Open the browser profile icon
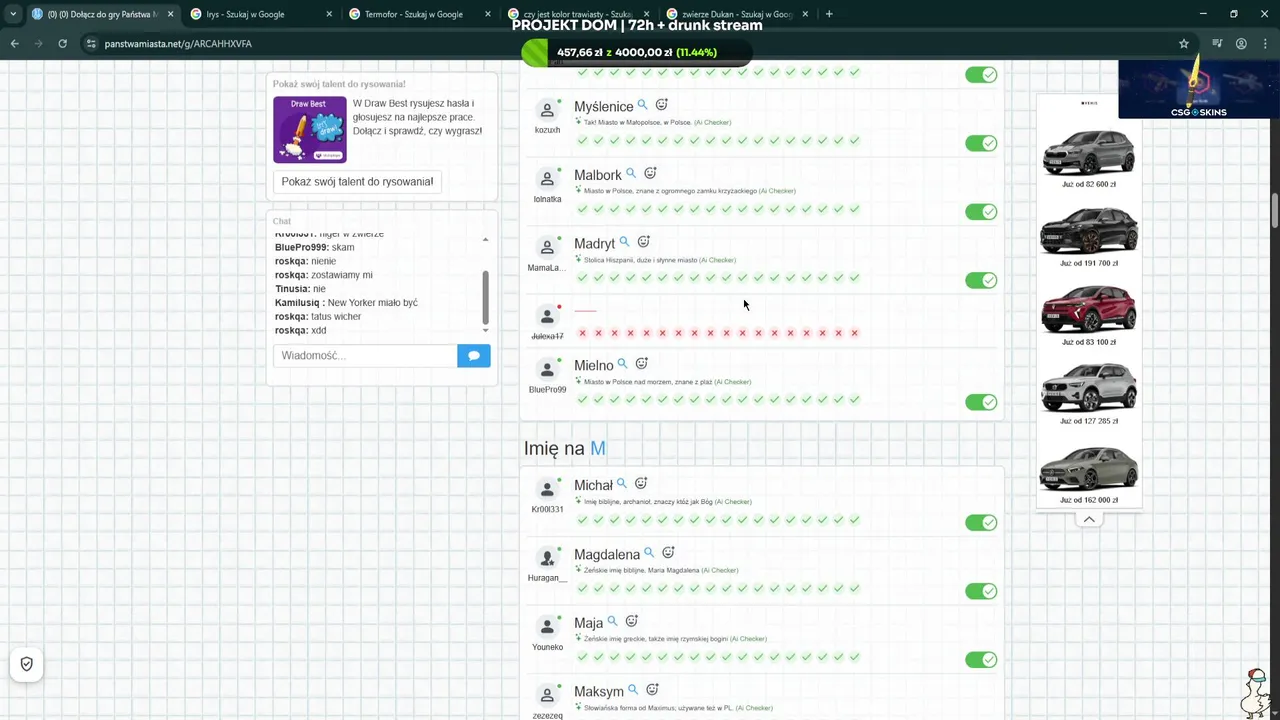This screenshot has height=720, width=1280. [x=1241, y=44]
